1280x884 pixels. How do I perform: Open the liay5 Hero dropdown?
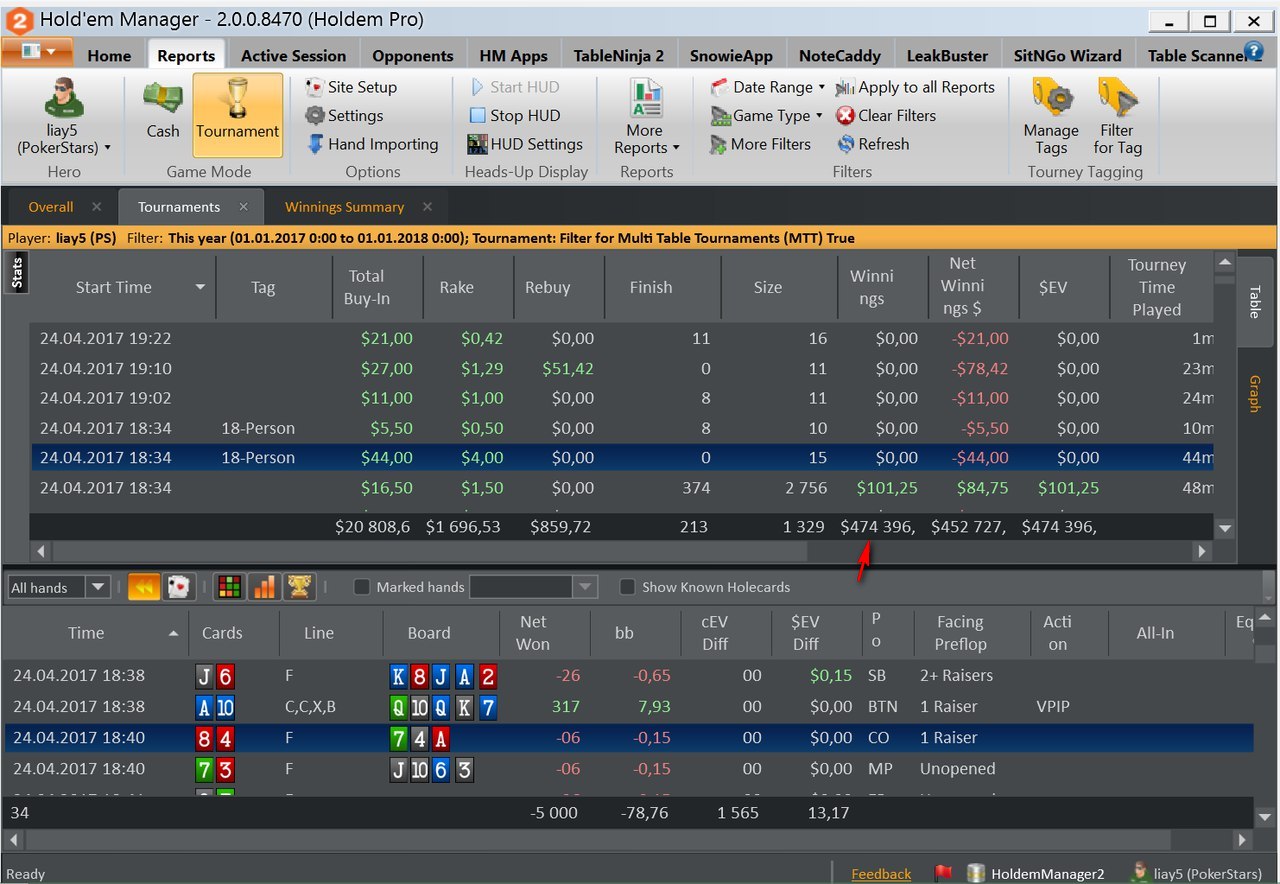(64, 118)
